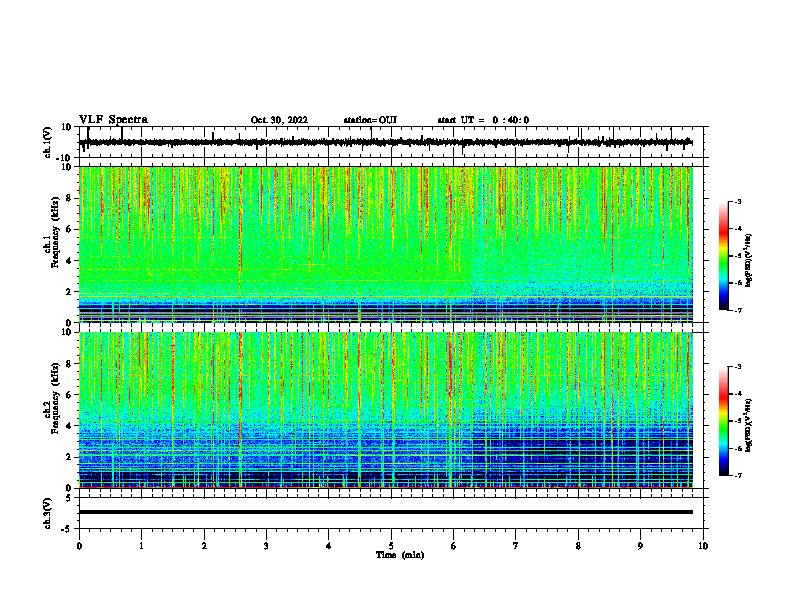The height and width of the screenshot is (612, 792).
Task: Click the ch.3 flat voltage trace
Action: click(x=386, y=512)
